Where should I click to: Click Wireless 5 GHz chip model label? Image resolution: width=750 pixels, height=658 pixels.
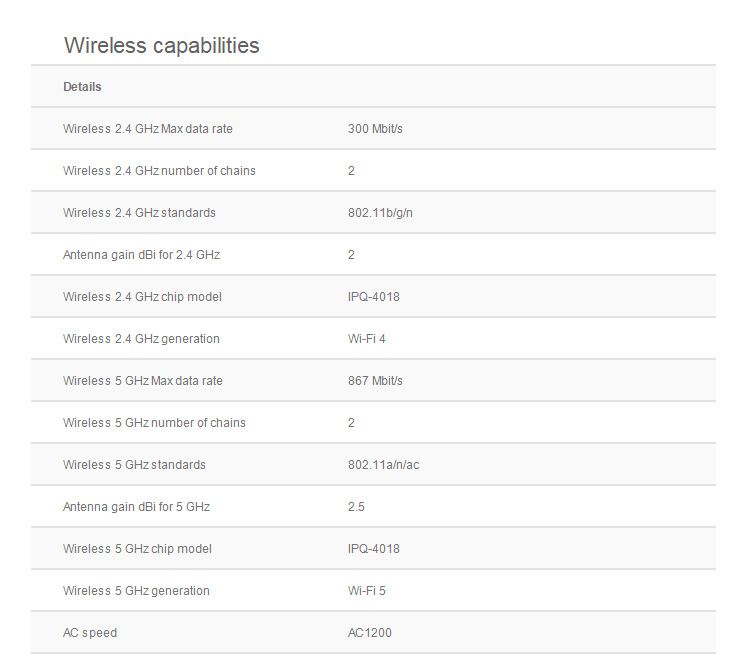point(137,549)
